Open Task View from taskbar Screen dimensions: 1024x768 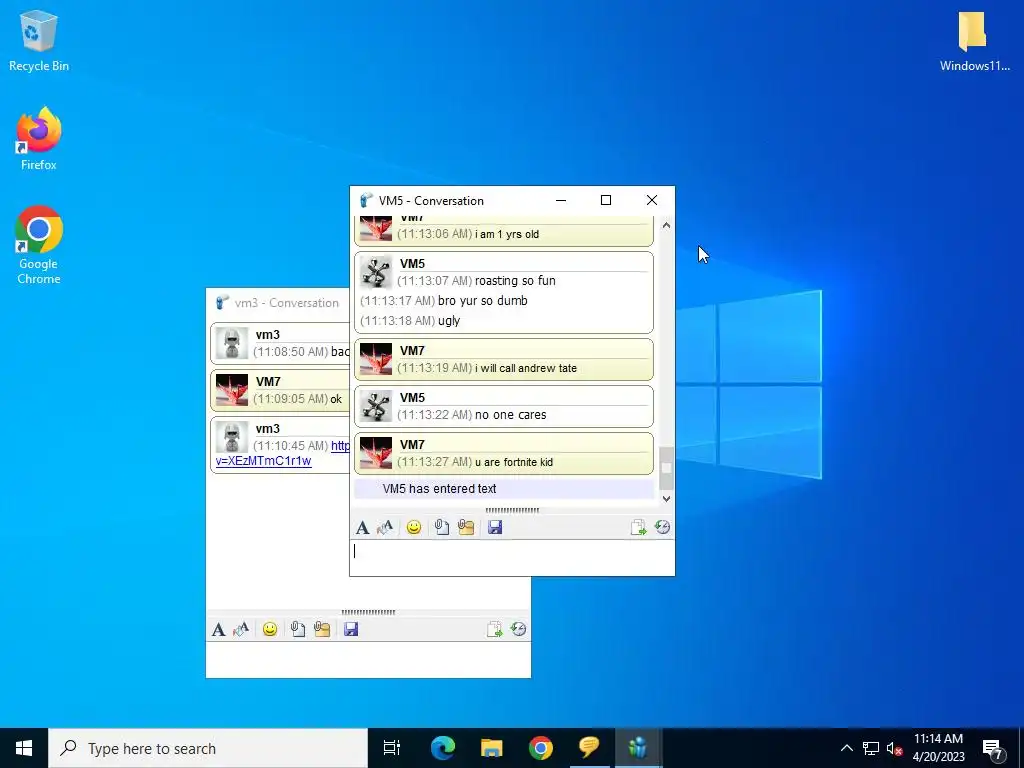click(x=392, y=748)
